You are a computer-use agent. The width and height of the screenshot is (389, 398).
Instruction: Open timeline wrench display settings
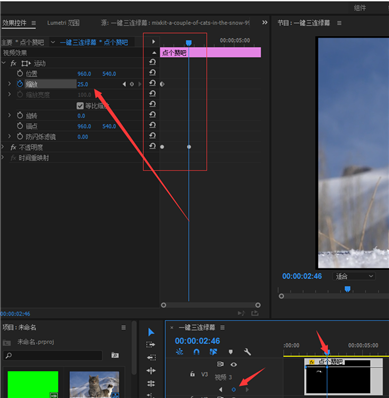coord(247,352)
